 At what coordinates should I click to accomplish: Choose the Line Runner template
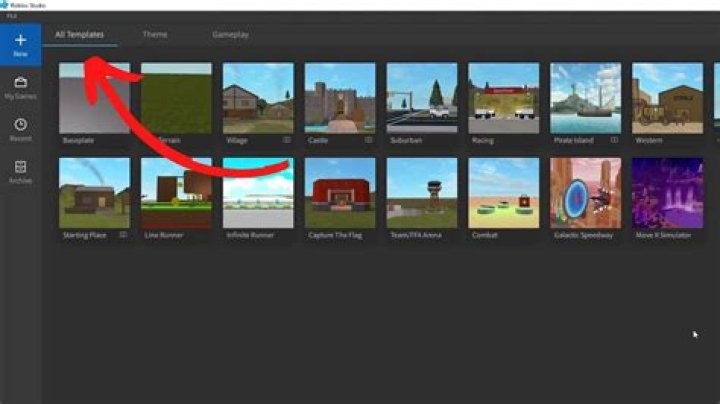click(x=176, y=192)
